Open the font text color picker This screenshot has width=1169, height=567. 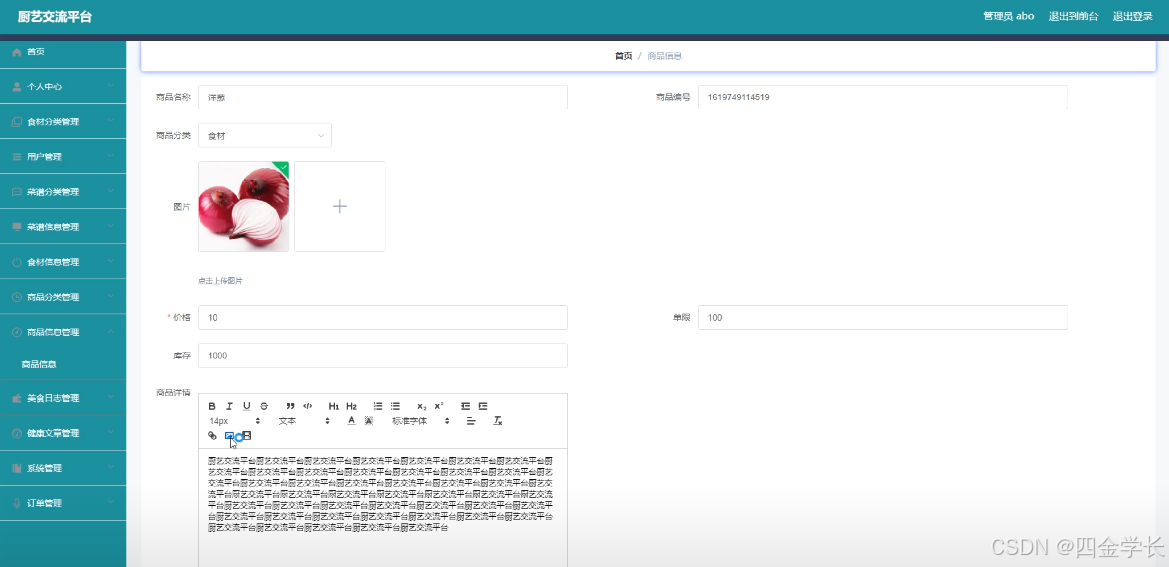click(351, 421)
